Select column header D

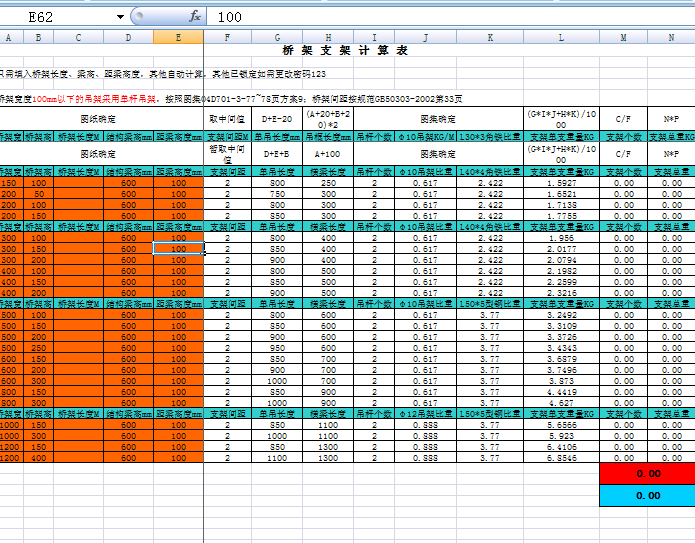click(x=129, y=38)
